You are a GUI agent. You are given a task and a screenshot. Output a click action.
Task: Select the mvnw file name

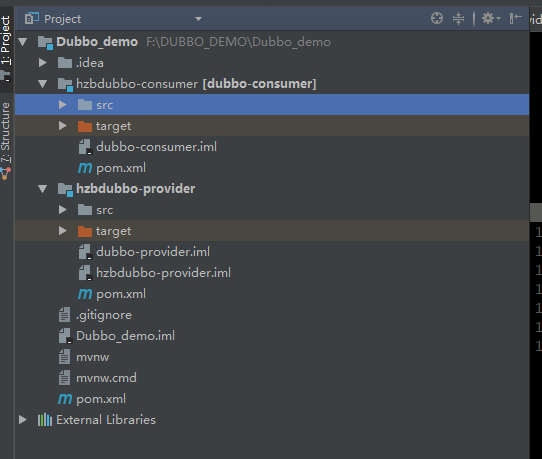pos(93,357)
